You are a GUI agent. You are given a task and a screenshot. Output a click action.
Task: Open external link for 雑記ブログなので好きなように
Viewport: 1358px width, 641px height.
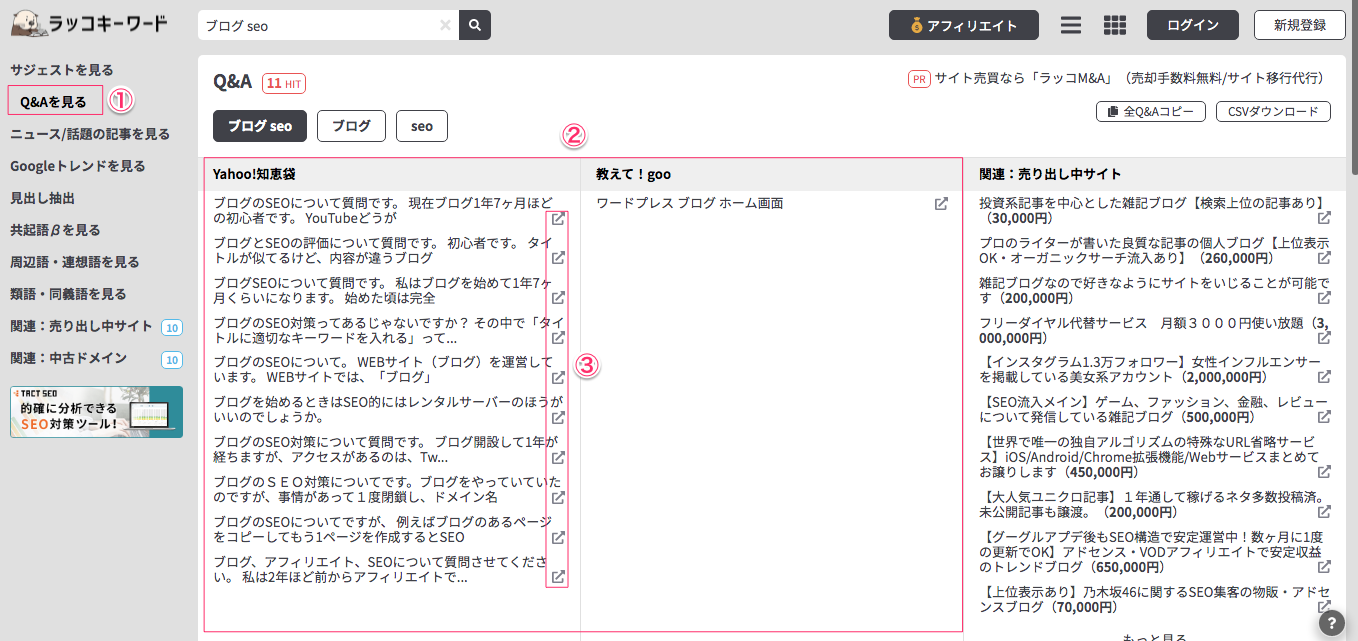(x=1324, y=298)
